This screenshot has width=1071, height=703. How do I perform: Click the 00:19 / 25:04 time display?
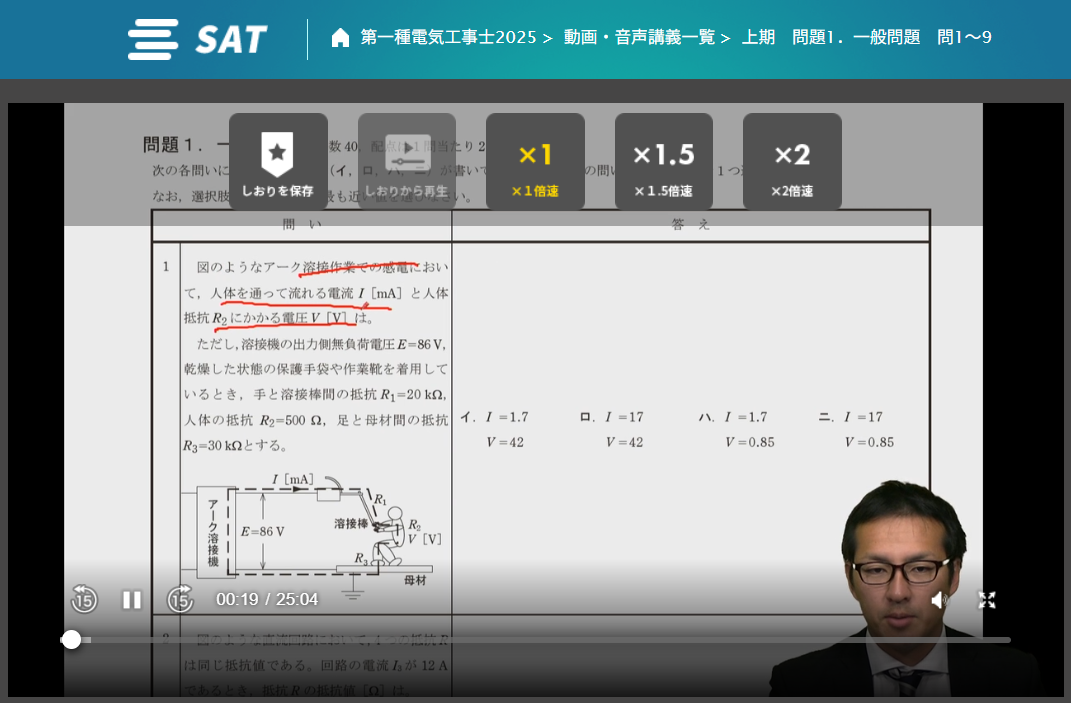[x=267, y=599]
